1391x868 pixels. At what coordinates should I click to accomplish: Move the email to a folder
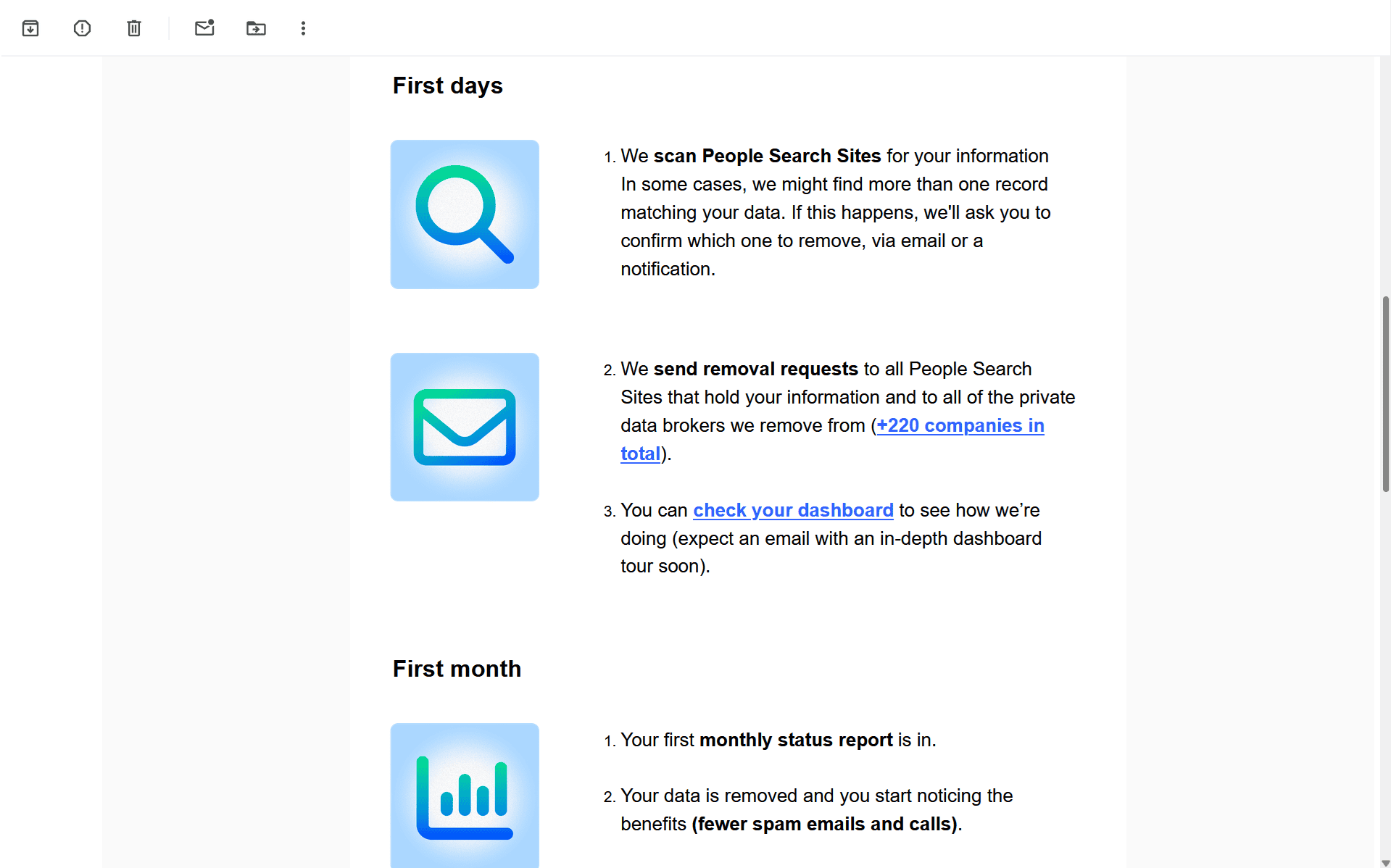click(256, 28)
